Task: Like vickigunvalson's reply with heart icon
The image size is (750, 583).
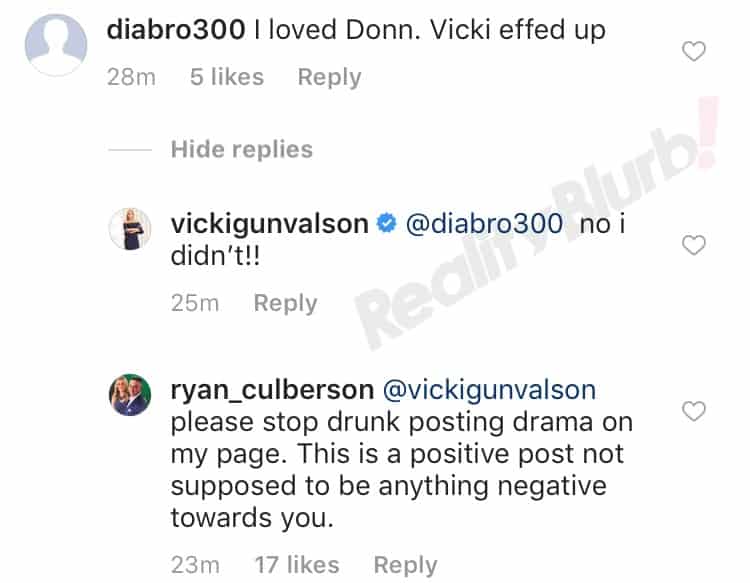Action: (x=694, y=245)
